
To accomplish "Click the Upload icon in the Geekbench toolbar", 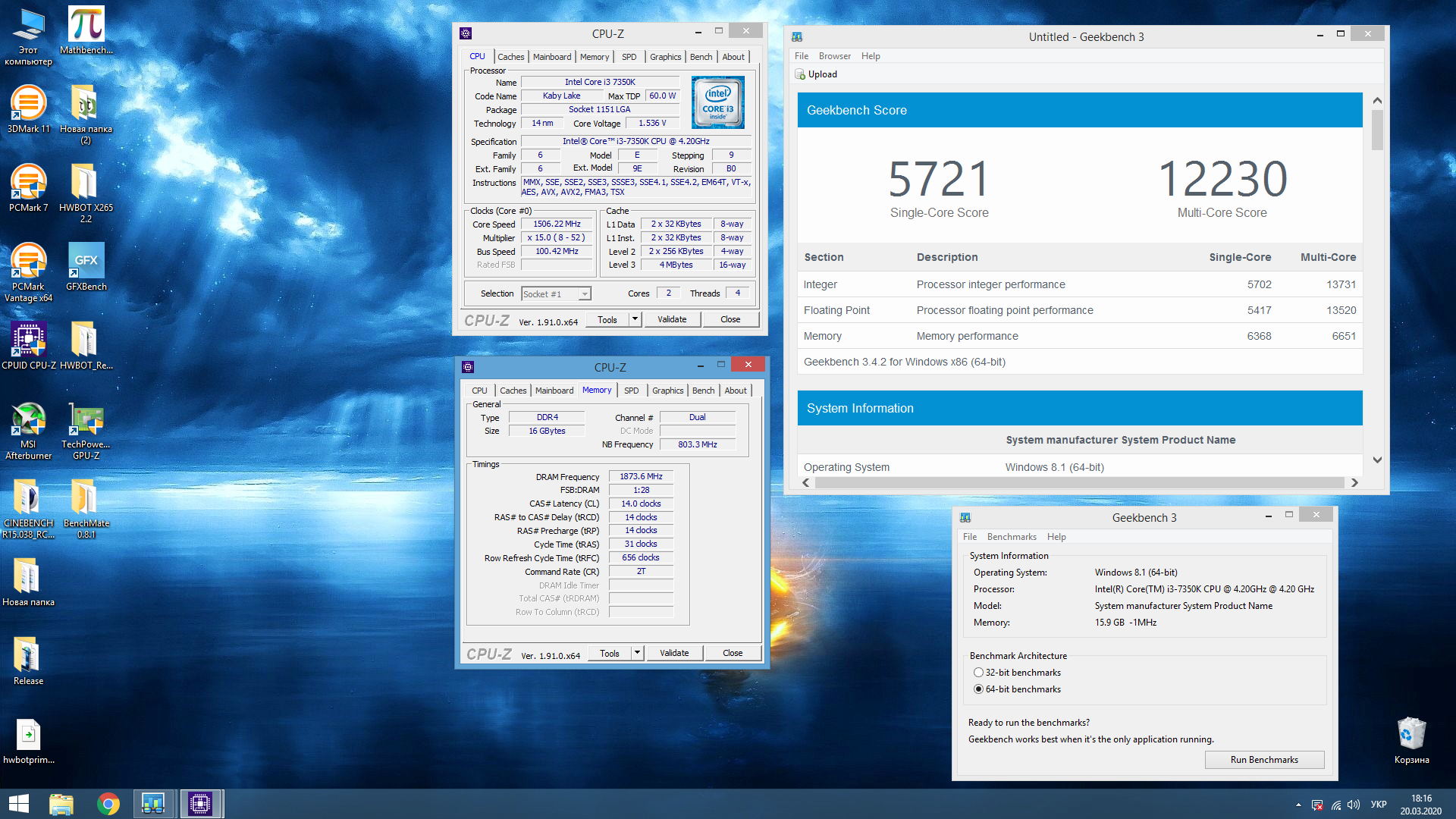I will 799,74.
